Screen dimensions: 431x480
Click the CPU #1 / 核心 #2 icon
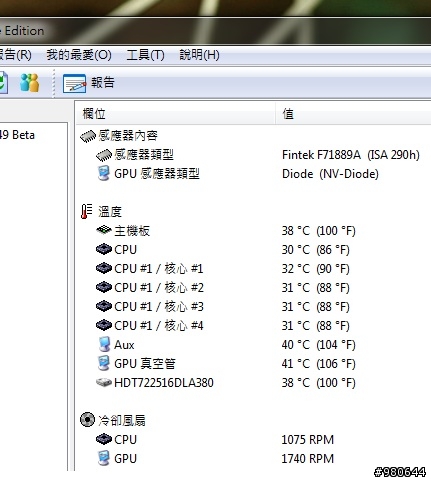click(x=104, y=287)
